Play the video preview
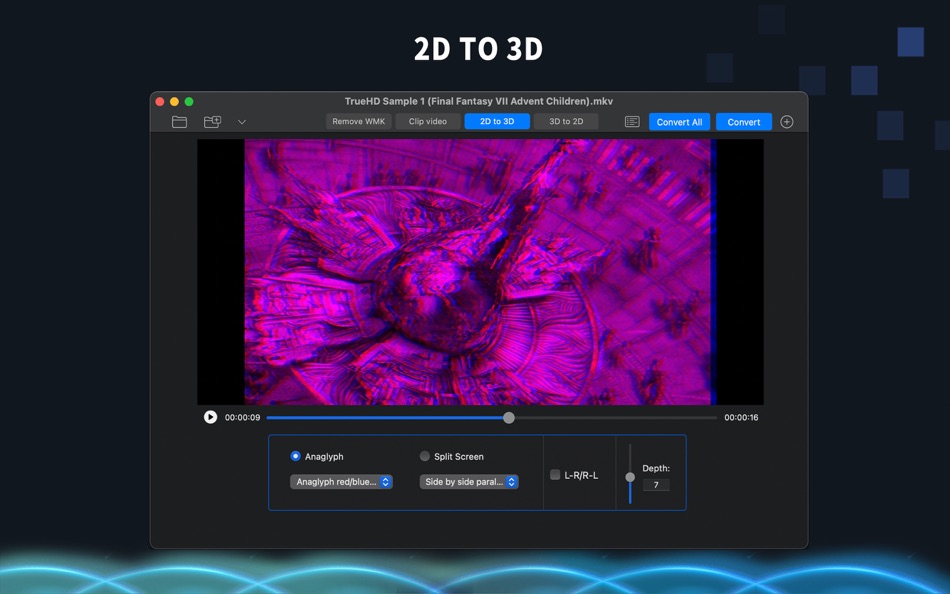The width and height of the screenshot is (950, 594). (x=210, y=417)
